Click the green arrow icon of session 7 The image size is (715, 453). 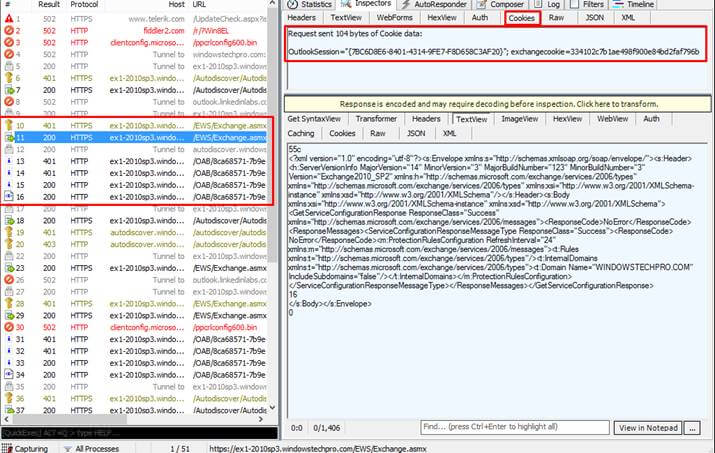pyautogui.click(x=9, y=90)
